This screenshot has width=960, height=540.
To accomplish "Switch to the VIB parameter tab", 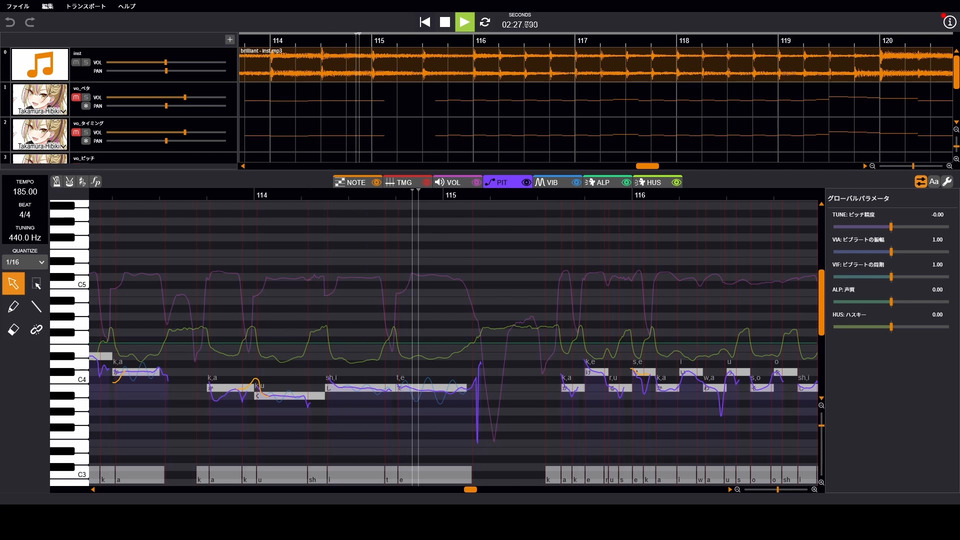I will (546, 183).
